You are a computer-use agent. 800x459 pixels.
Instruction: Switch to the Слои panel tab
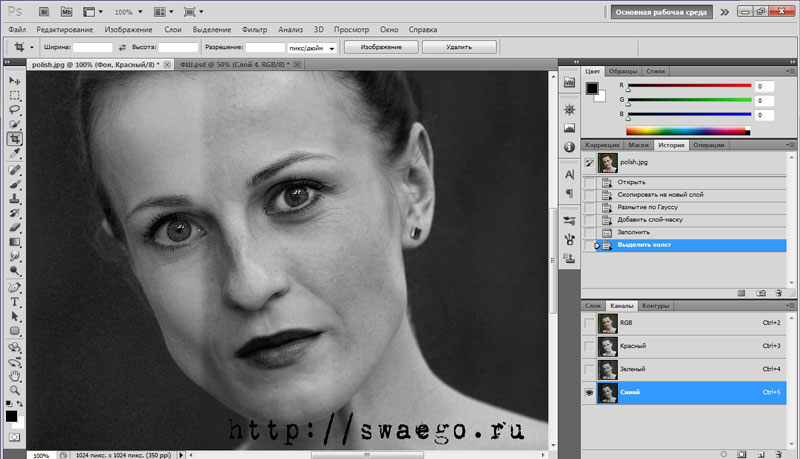point(593,305)
